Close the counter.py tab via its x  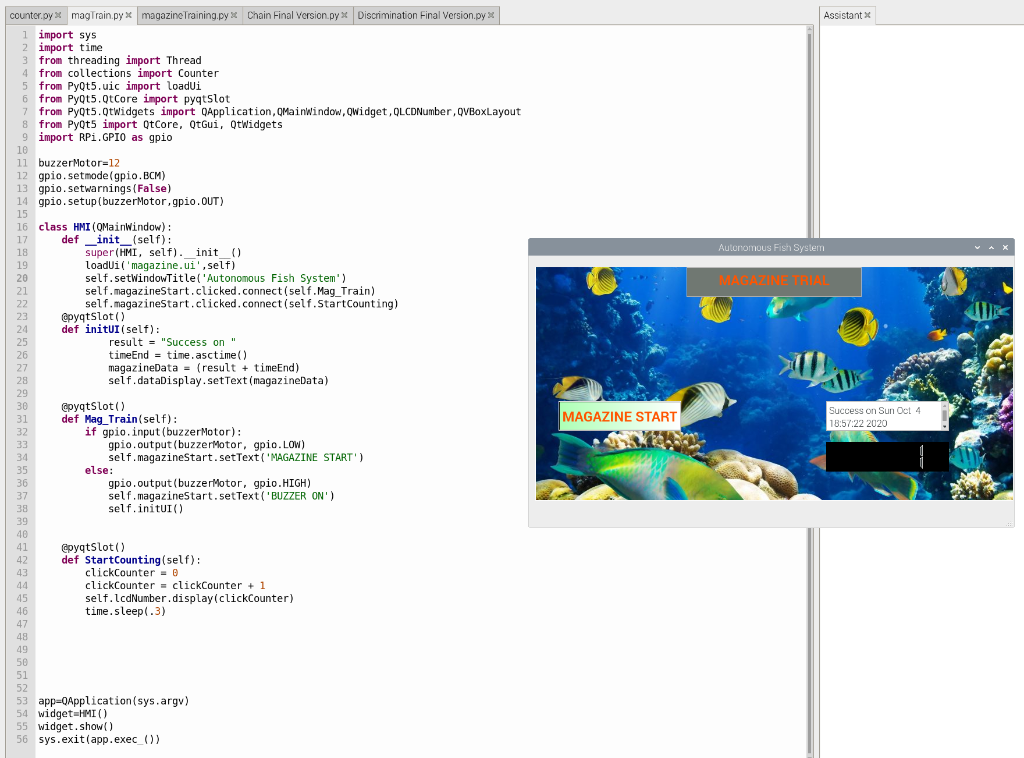(x=58, y=15)
